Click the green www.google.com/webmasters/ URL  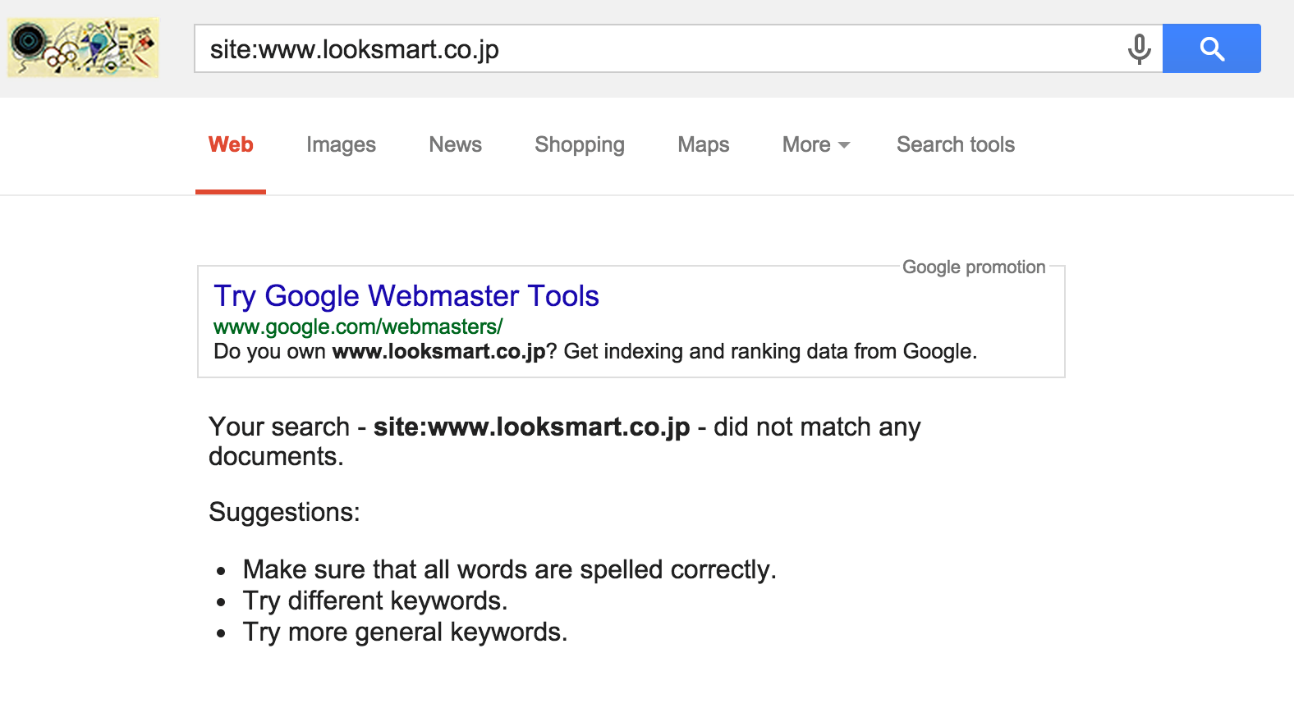pyautogui.click(x=358, y=327)
